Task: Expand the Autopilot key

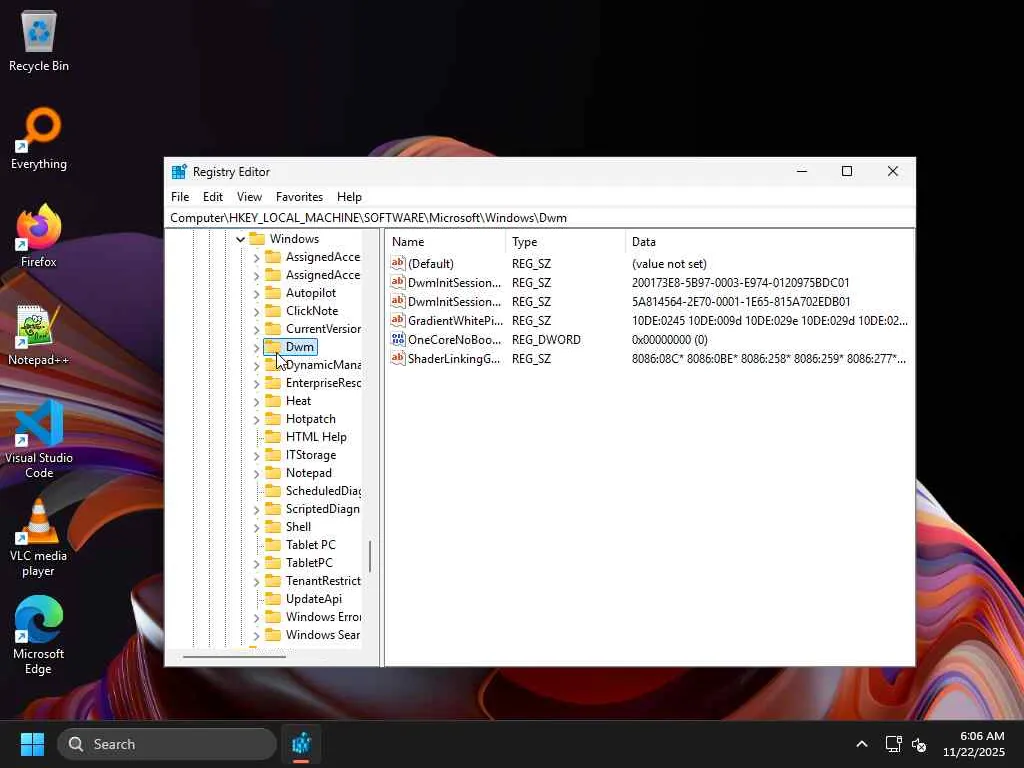Action: 256,294
